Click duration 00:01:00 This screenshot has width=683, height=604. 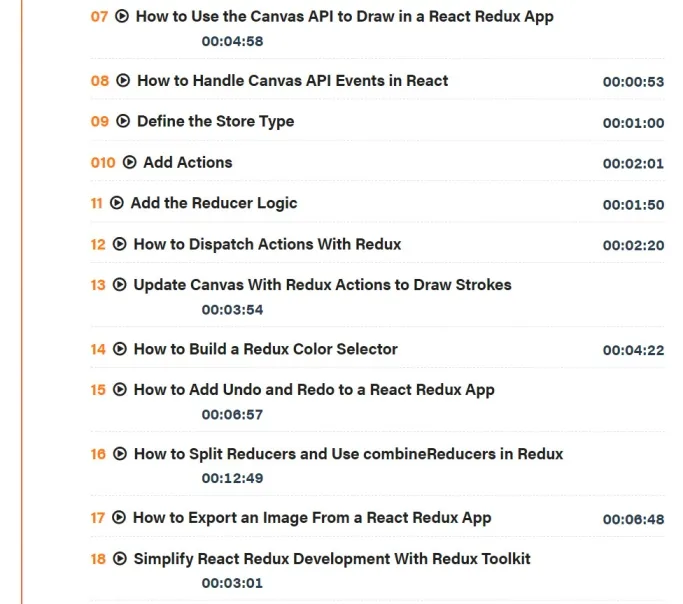pos(633,123)
